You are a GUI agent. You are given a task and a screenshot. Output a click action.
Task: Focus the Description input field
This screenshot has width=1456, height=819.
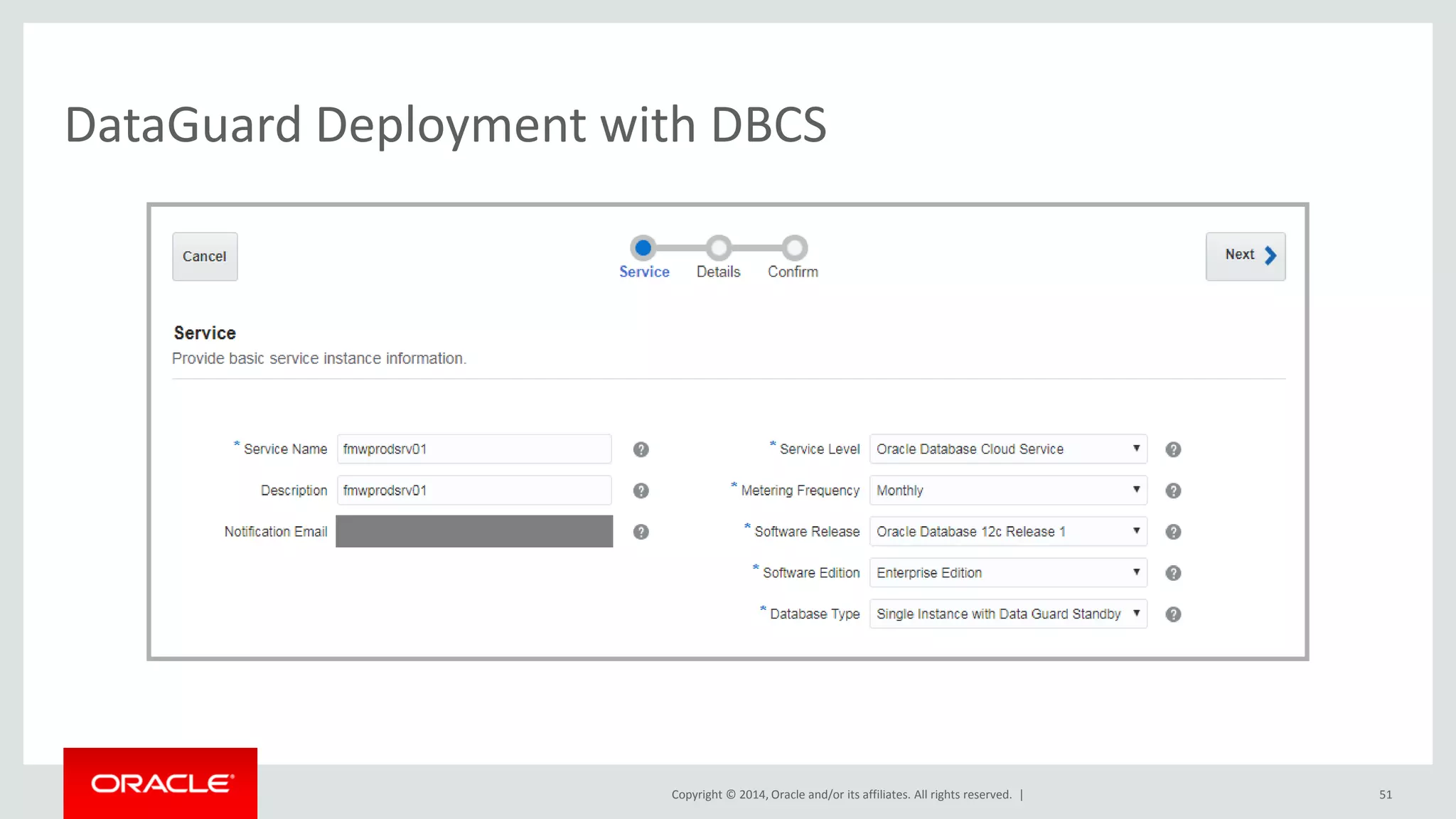[x=474, y=491]
